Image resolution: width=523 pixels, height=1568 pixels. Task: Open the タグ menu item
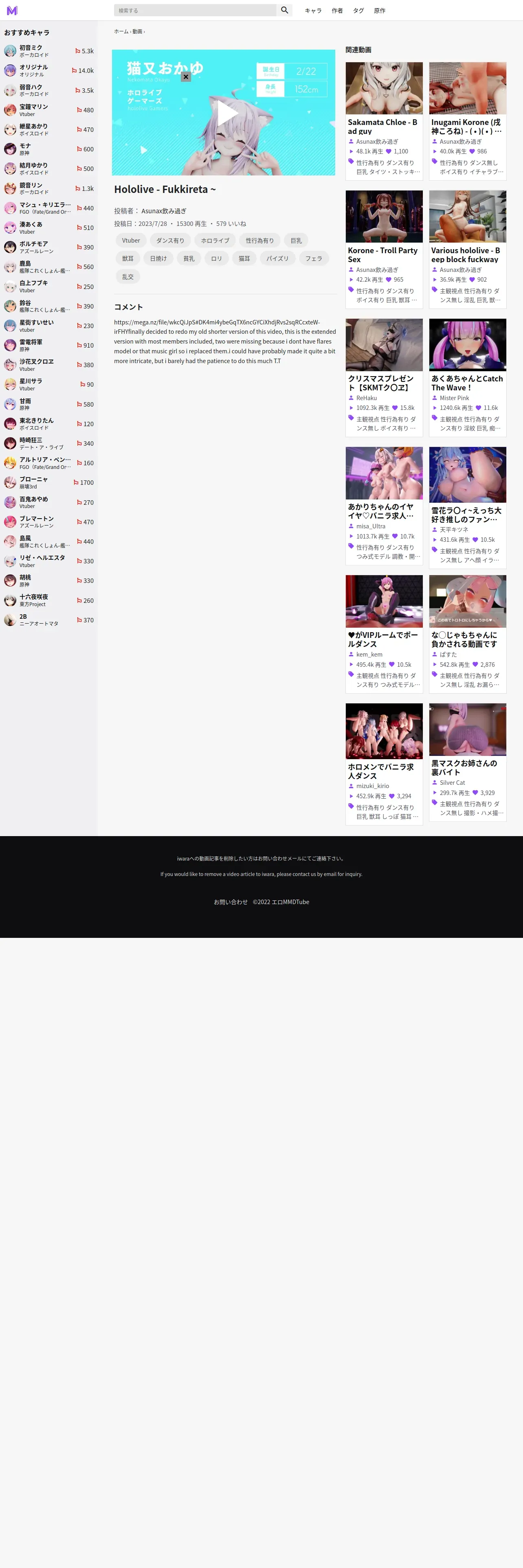click(358, 10)
